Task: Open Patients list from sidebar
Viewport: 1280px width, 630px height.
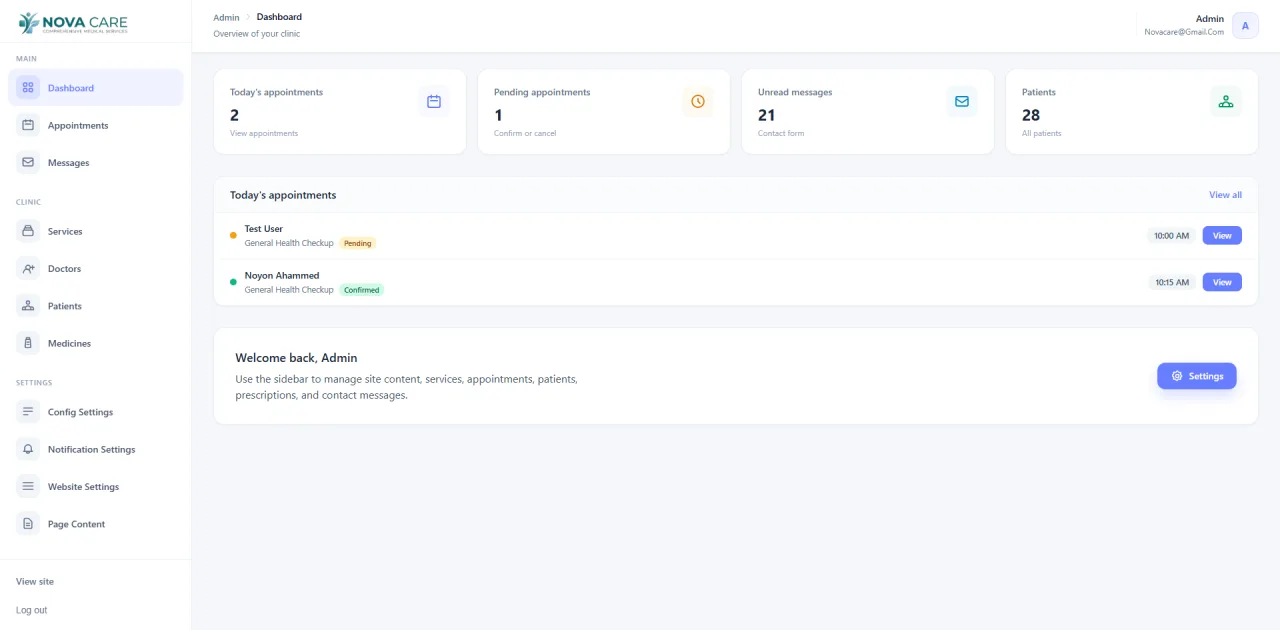Action: tap(65, 306)
